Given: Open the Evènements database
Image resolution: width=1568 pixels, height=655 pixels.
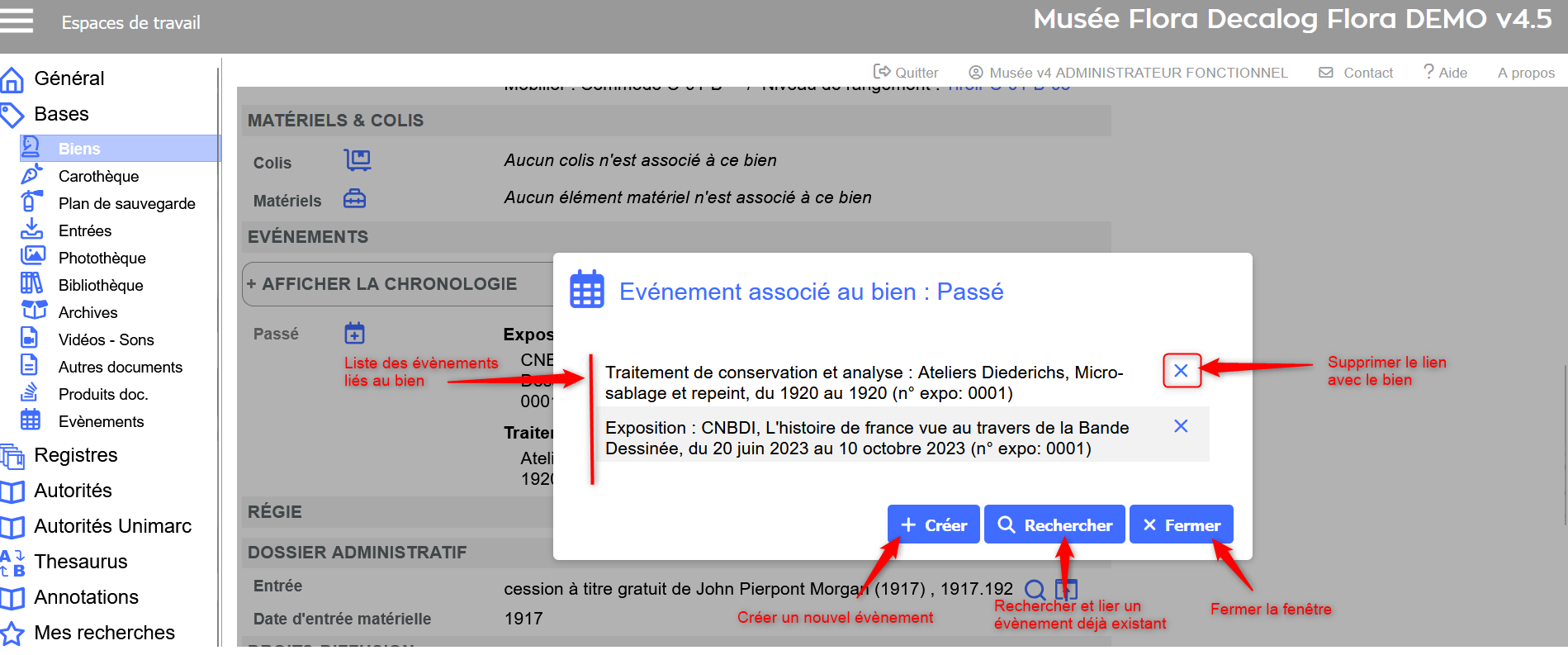Looking at the screenshot, I should [101, 421].
